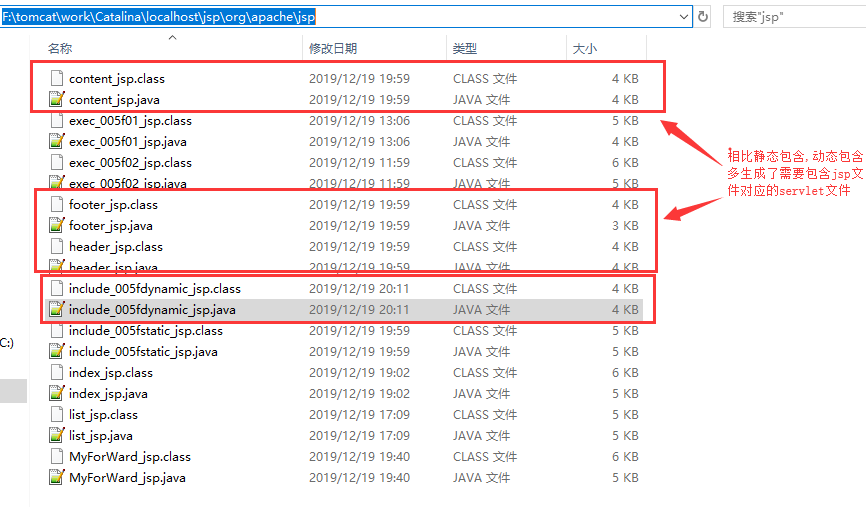
Task: Click the list_jsp.java file icon
Action: point(56,435)
